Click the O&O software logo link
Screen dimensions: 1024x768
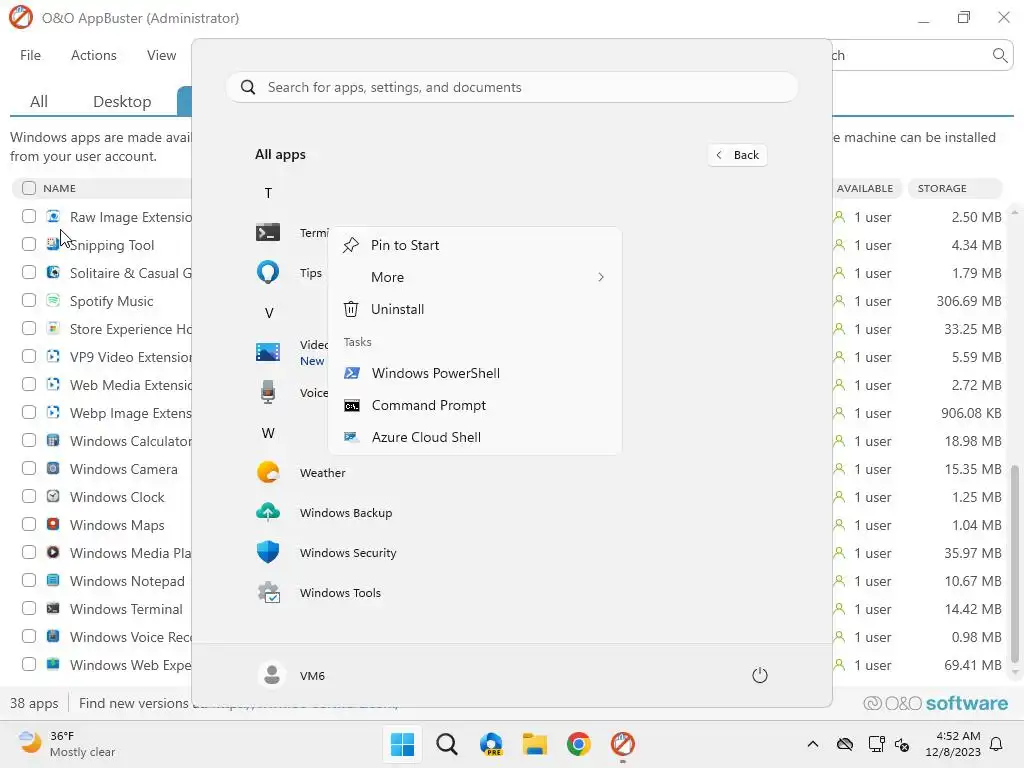coord(935,703)
